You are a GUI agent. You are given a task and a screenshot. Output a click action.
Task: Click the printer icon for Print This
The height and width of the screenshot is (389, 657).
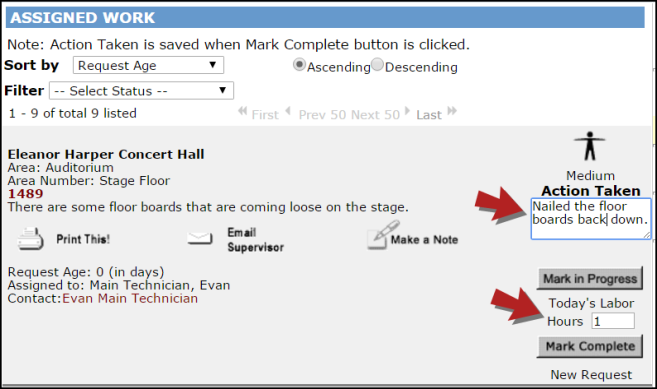pos(30,239)
